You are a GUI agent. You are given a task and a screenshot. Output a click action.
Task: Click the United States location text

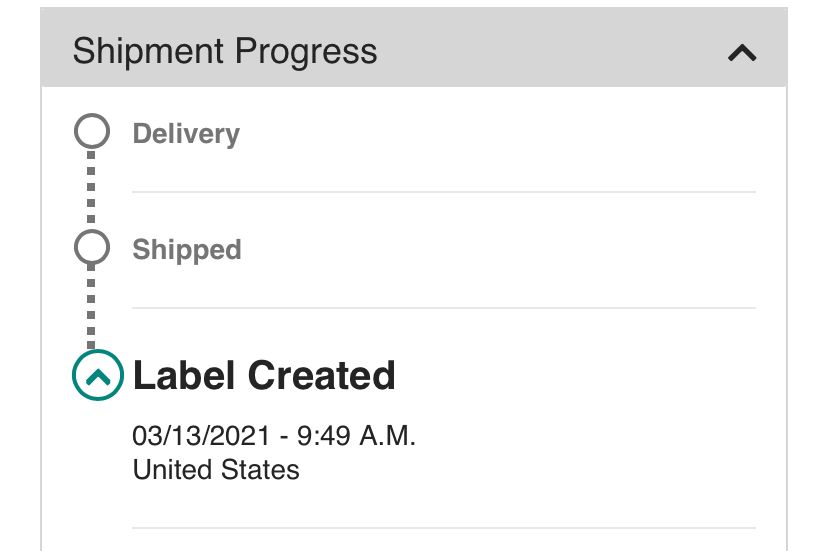216,469
